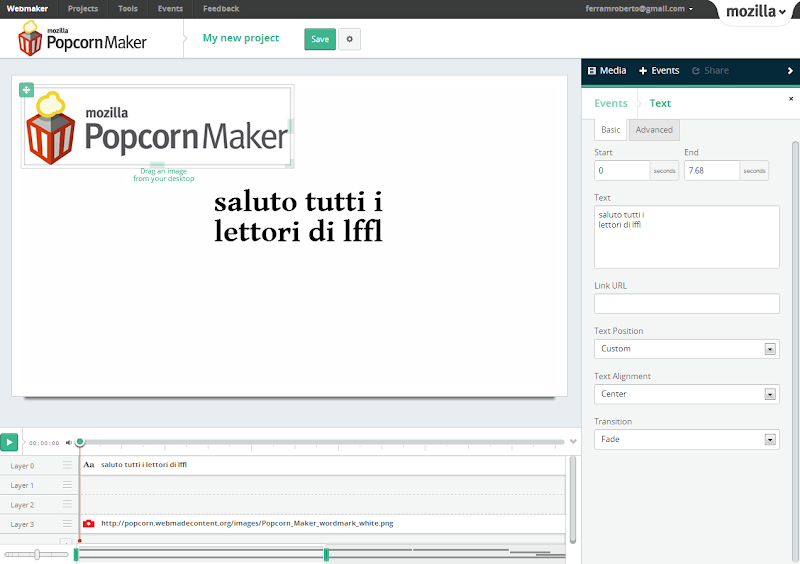Click into the Text textarea
Image resolution: width=800 pixels, height=564 pixels.
(687, 237)
